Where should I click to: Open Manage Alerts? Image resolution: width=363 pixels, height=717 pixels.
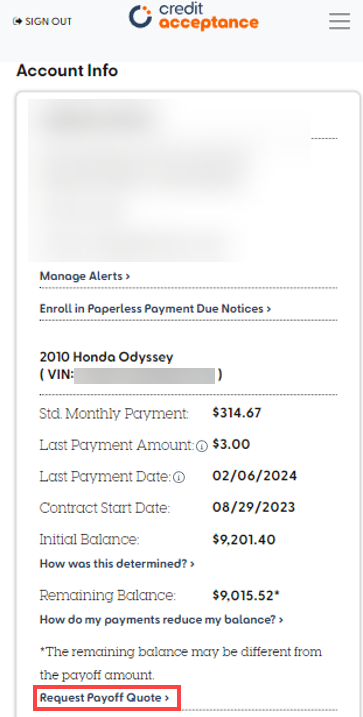point(85,276)
